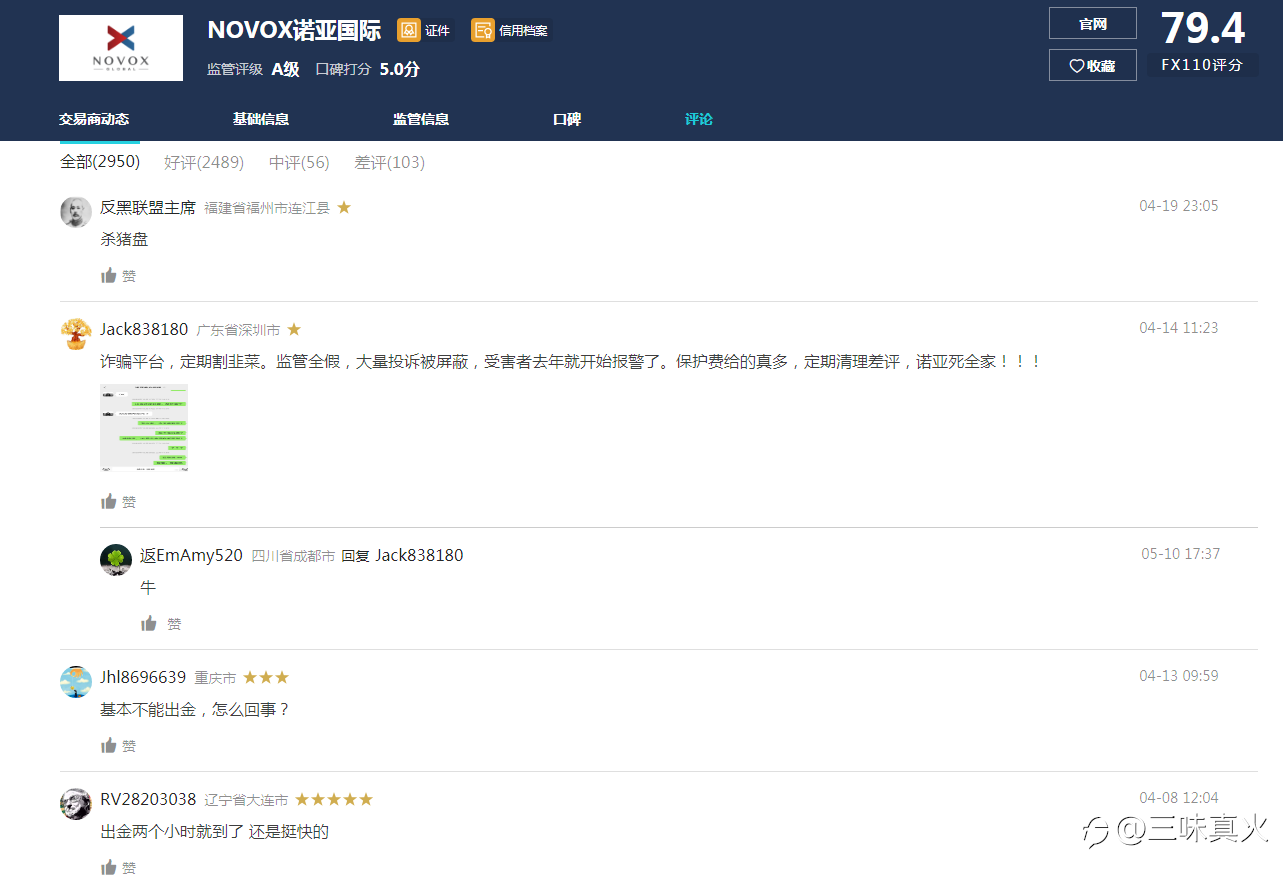Switch to the 监管信息 tab
The image size is (1283, 881).
coord(421,119)
